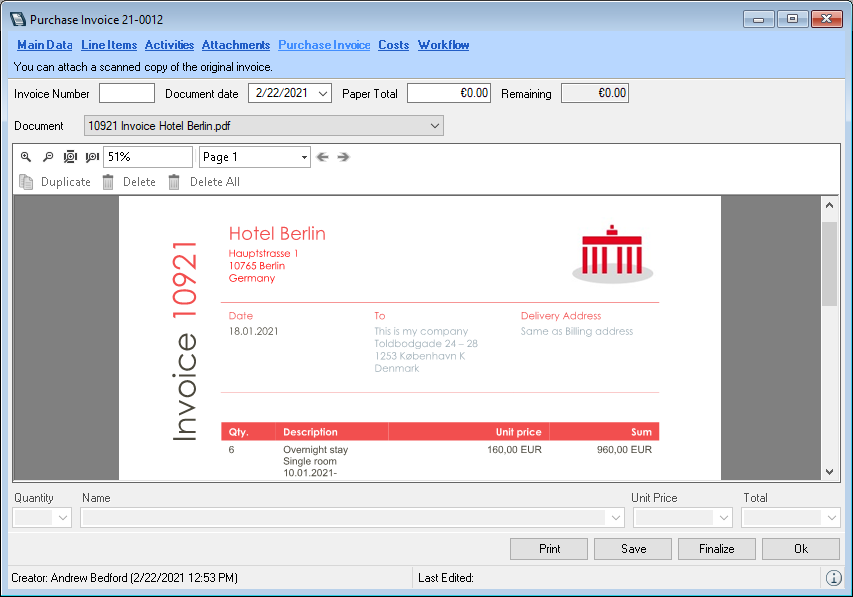The image size is (853, 597).
Task: Click the zoom out magnifier icon
Action: (x=47, y=157)
